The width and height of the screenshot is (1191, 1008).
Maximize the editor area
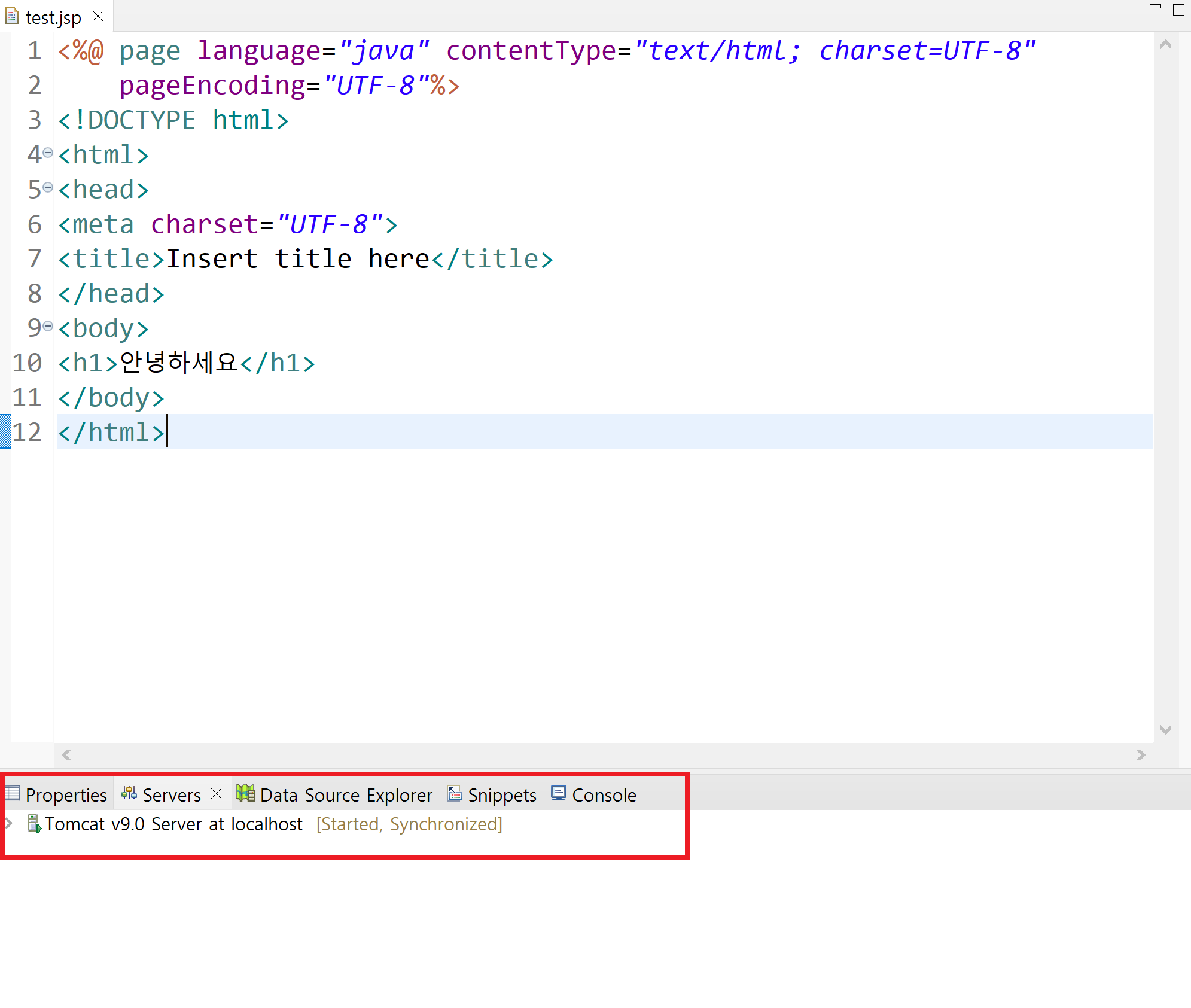tap(1178, 10)
